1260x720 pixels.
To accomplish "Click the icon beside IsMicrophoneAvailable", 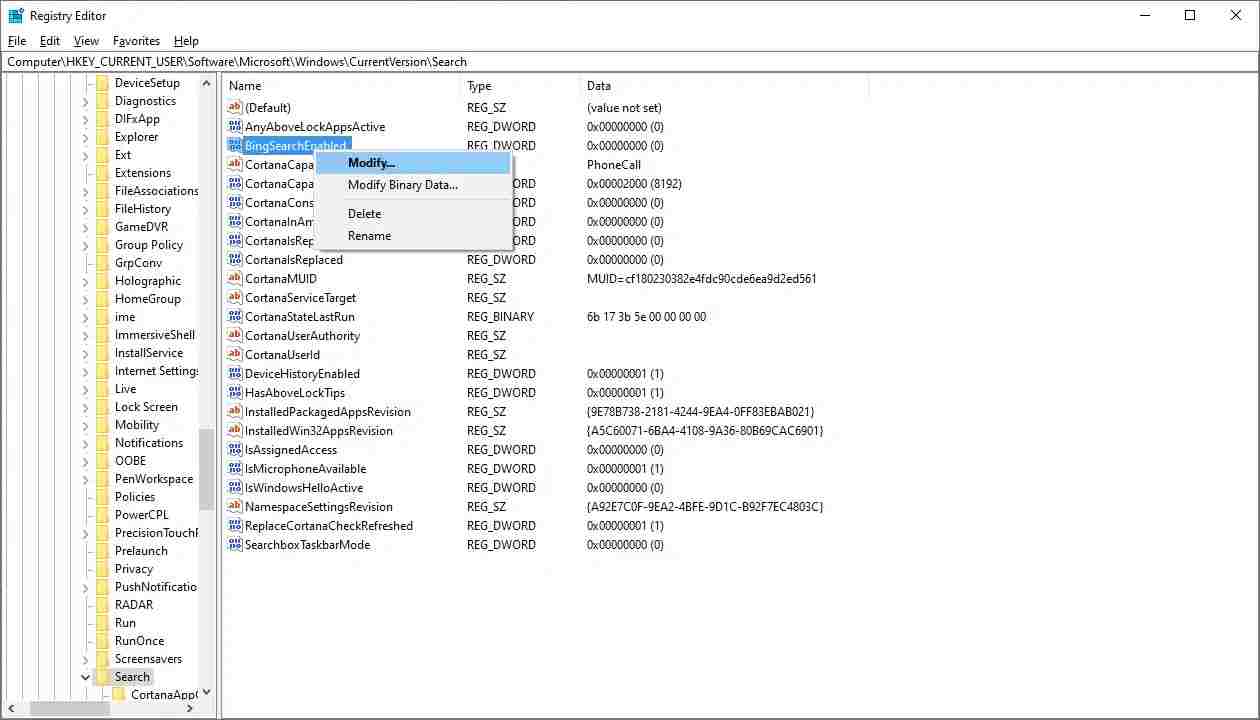I will point(236,468).
